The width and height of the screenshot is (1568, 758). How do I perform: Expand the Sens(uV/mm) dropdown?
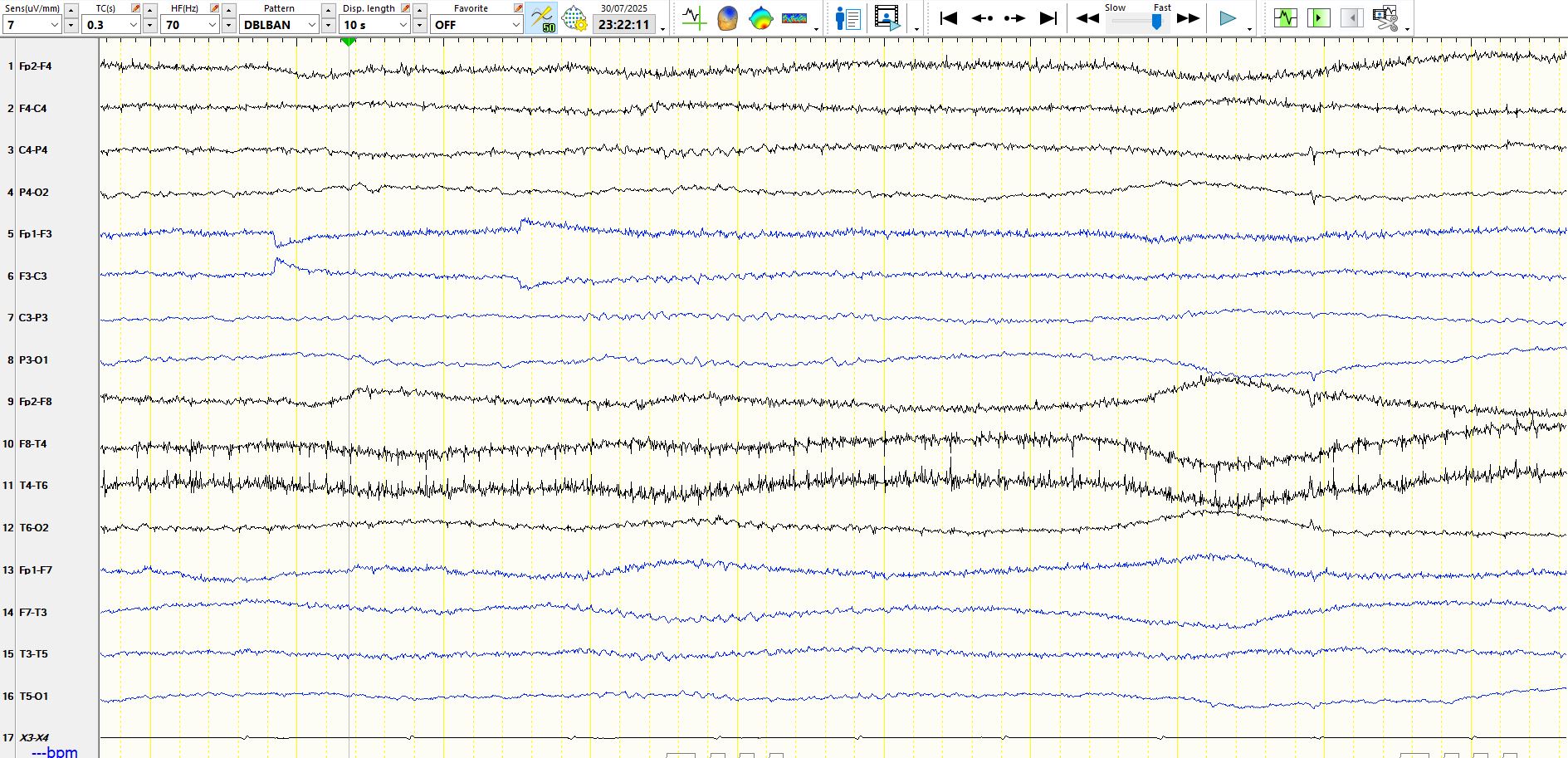55,25
